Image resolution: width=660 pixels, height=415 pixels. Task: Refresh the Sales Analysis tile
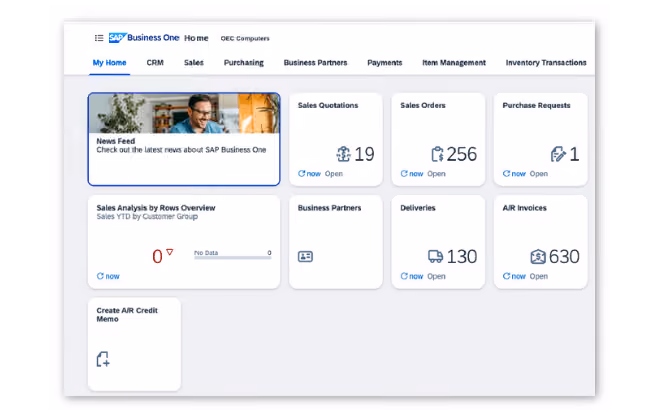[100, 276]
